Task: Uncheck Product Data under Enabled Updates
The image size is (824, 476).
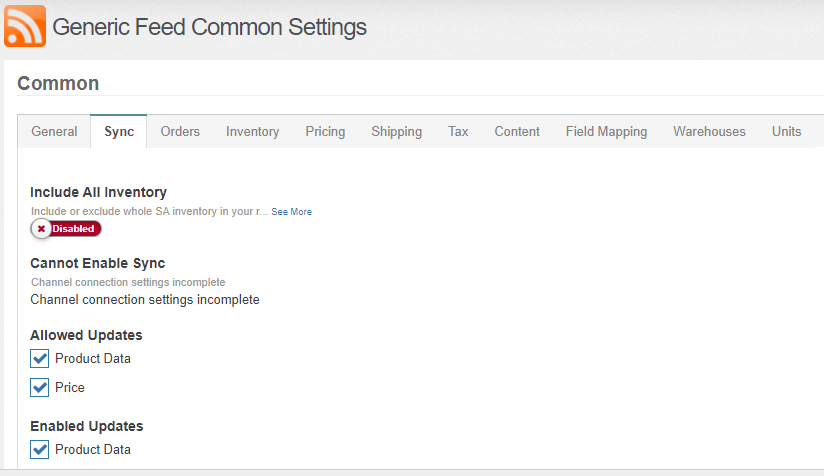Action: (39, 449)
